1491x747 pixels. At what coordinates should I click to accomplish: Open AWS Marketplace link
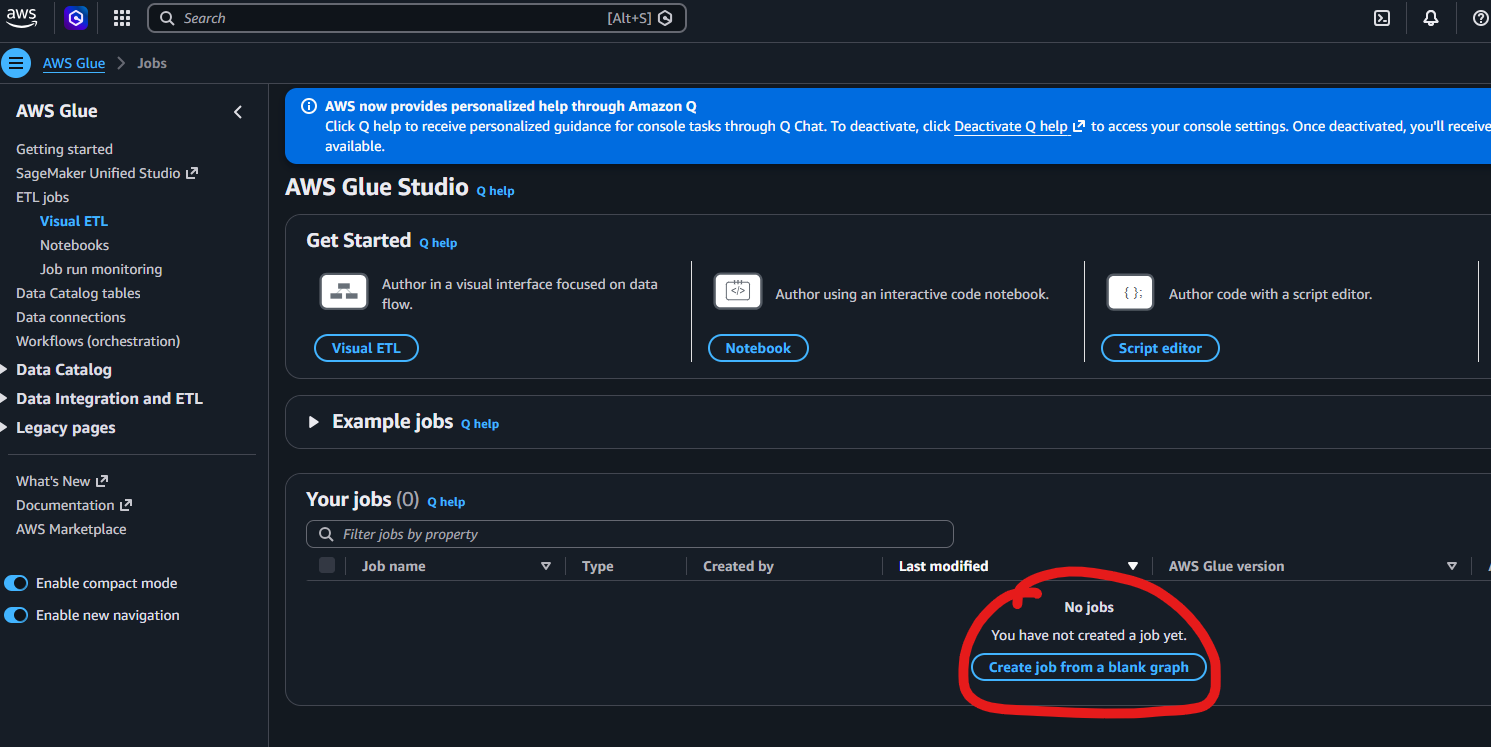pyautogui.click(x=71, y=529)
